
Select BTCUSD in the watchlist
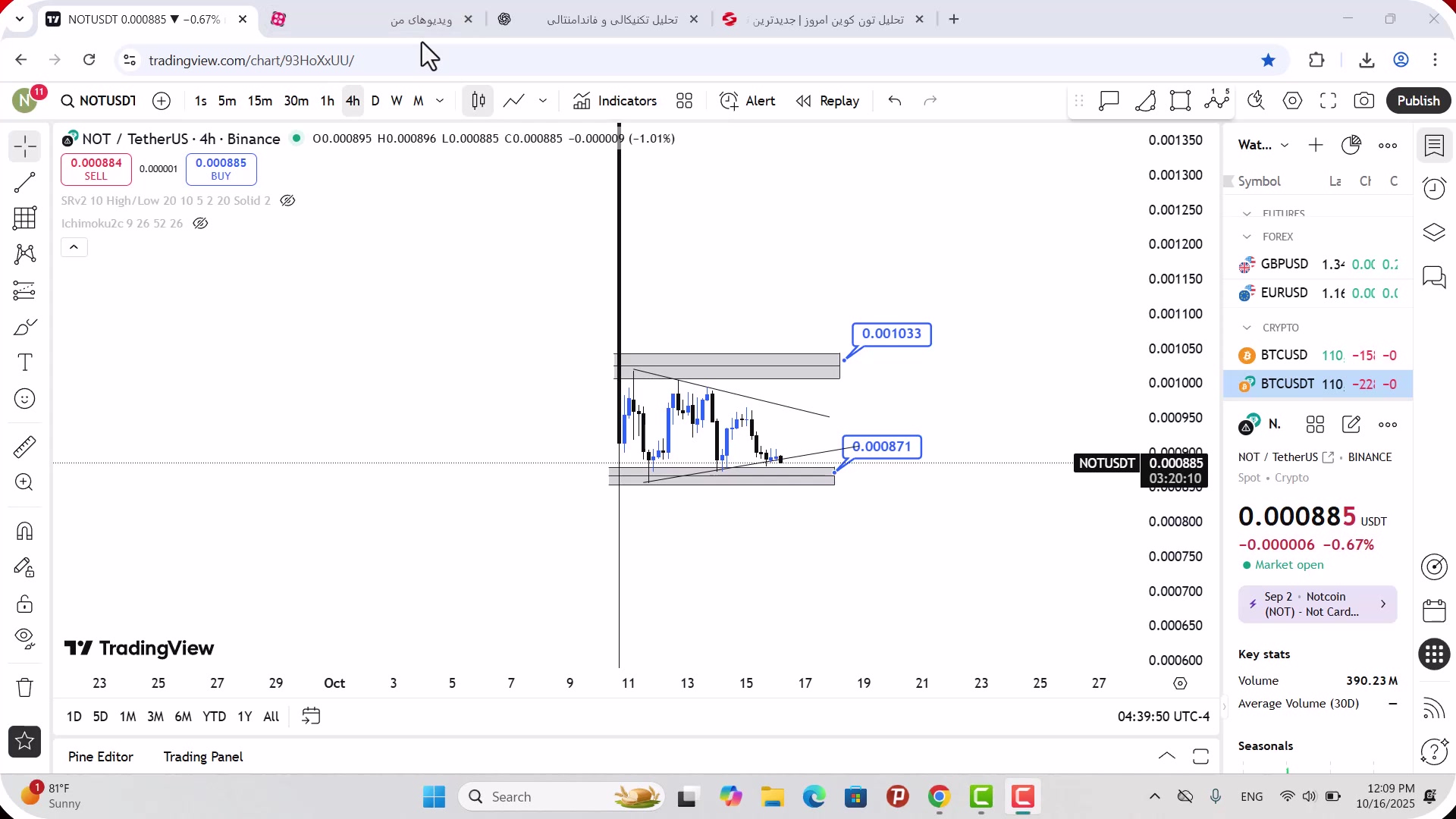point(1318,356)
